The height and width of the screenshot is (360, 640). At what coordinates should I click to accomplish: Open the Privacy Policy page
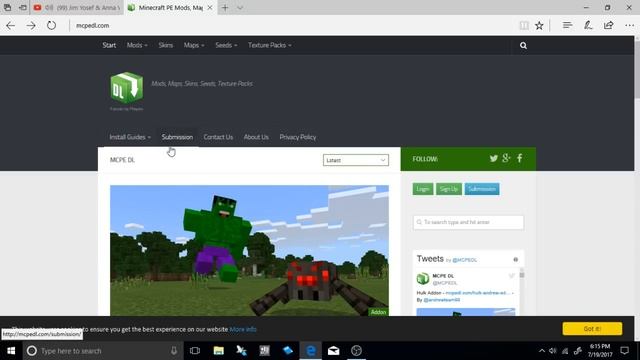point(298,137)
